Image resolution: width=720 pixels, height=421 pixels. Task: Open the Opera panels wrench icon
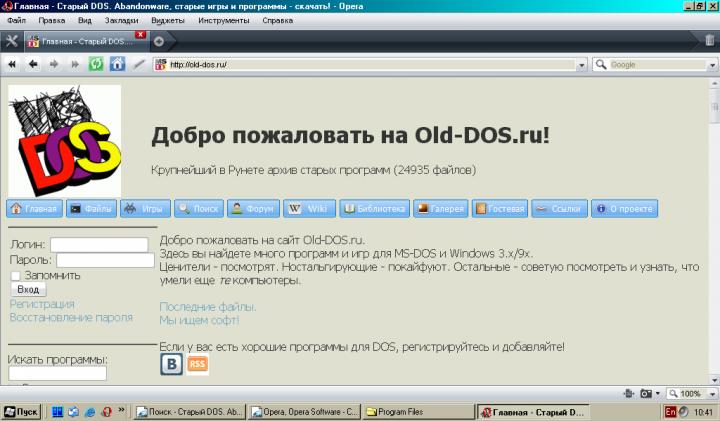coord(11,41)
